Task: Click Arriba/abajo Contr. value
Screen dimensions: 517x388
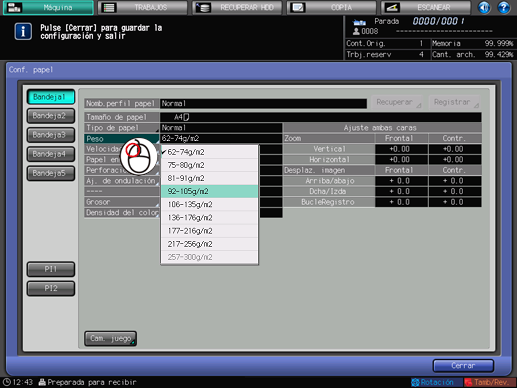Action: click(455, 181)
